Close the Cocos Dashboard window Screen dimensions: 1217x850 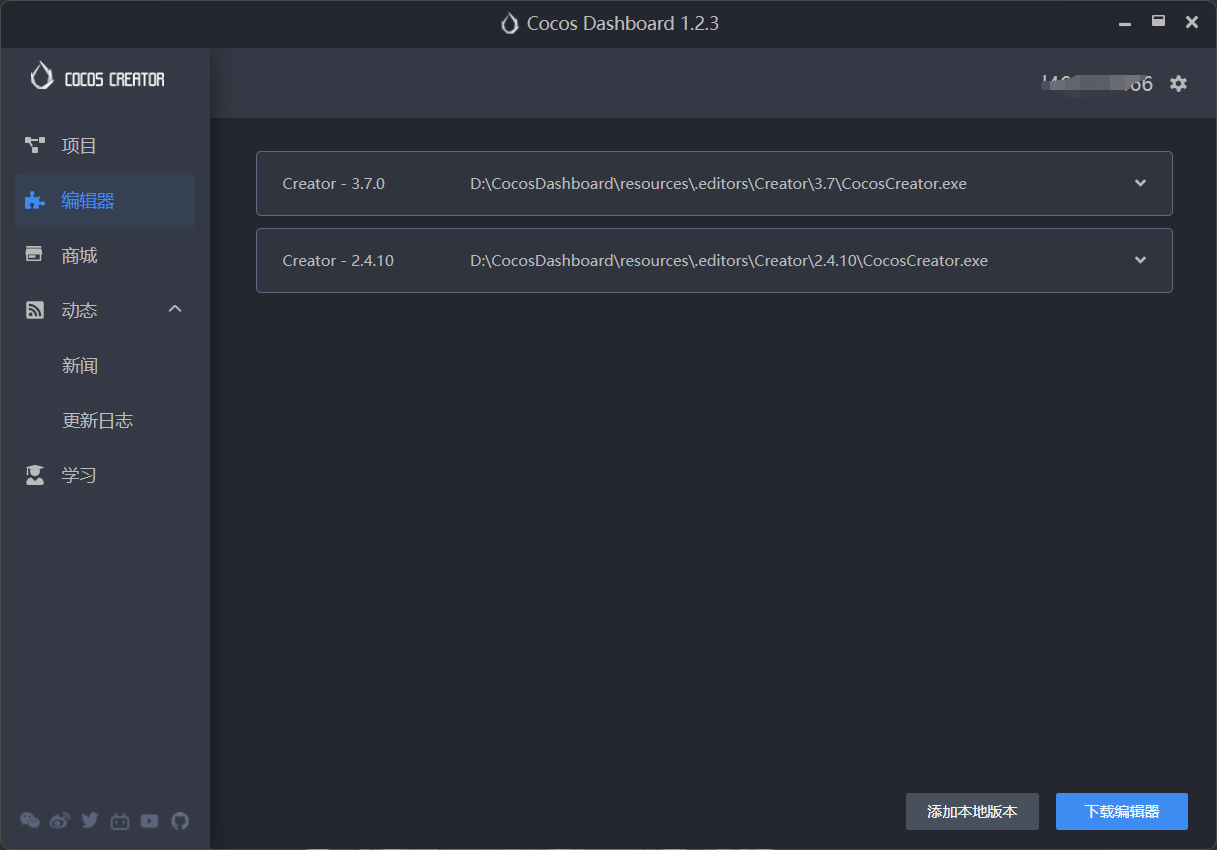tap(1192, 22)
